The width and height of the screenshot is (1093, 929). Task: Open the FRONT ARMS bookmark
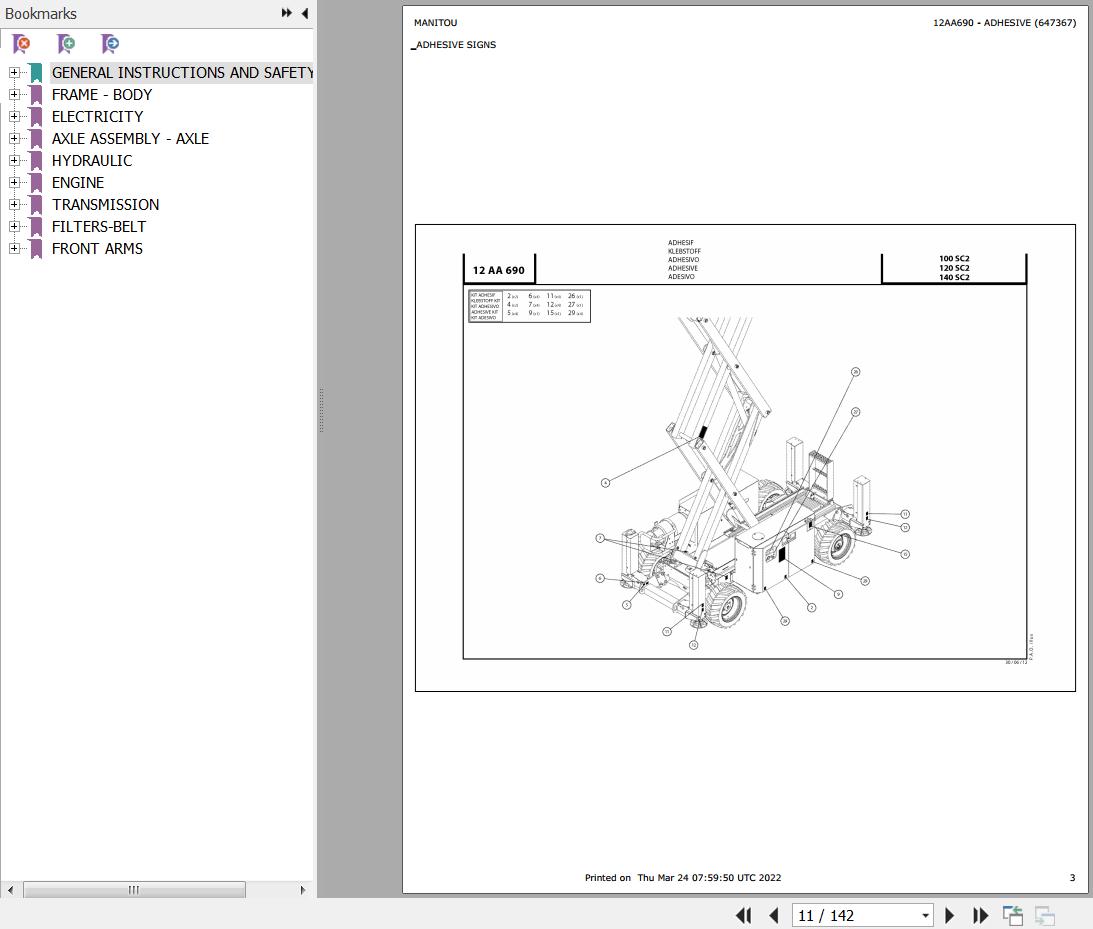tap(97, 249)
